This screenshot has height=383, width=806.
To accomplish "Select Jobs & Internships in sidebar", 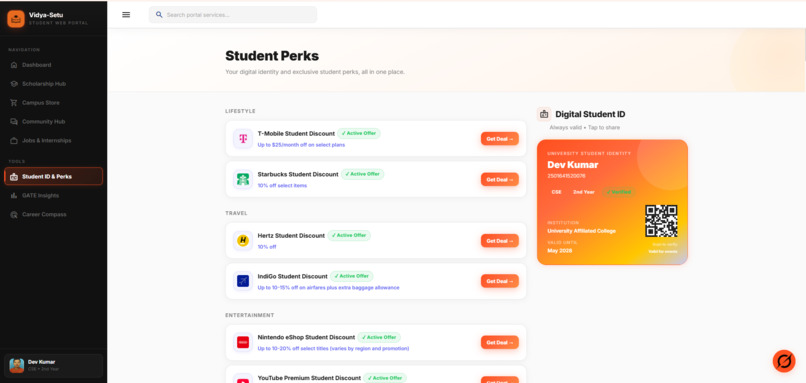I will click(x=53, y=140).
